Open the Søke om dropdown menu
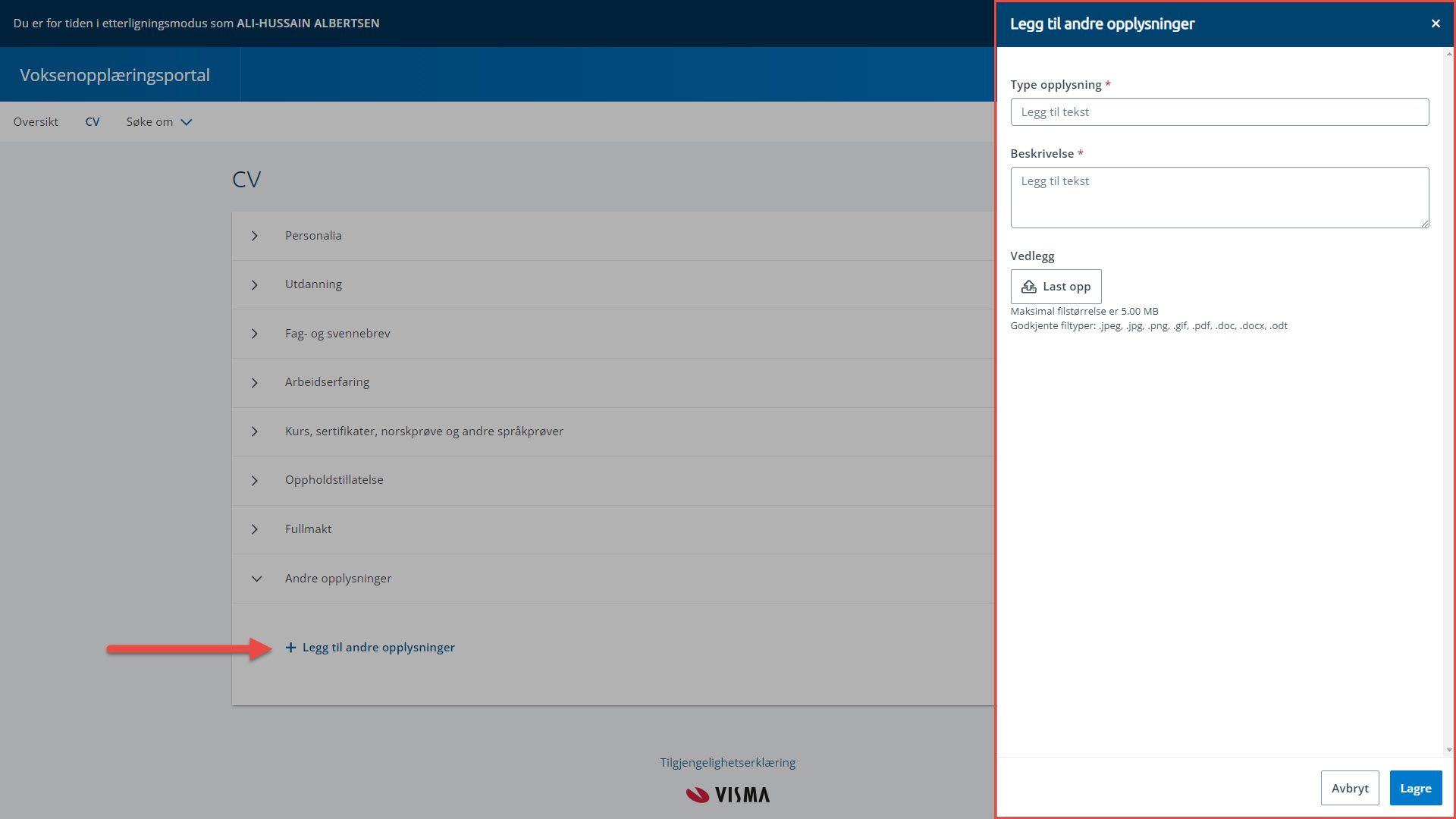1456x819 pixels. point(159,122)
